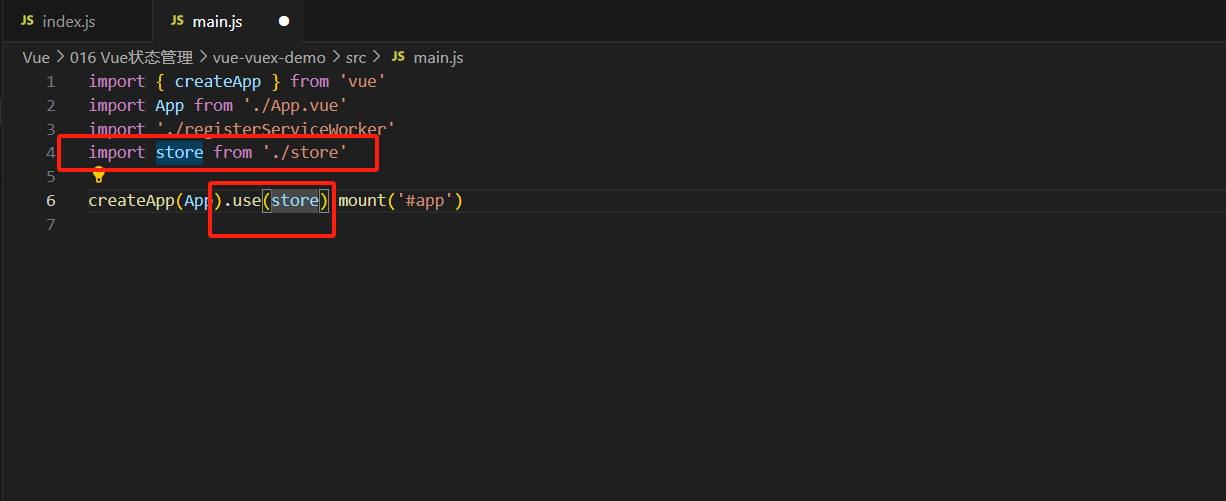Click main.js in the breadcrumb path

click(438, 57)
